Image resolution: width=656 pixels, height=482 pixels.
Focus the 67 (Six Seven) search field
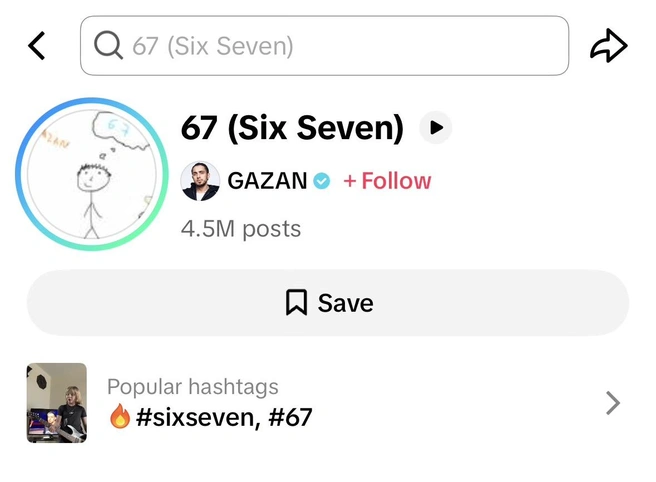(x=324, y=46)
